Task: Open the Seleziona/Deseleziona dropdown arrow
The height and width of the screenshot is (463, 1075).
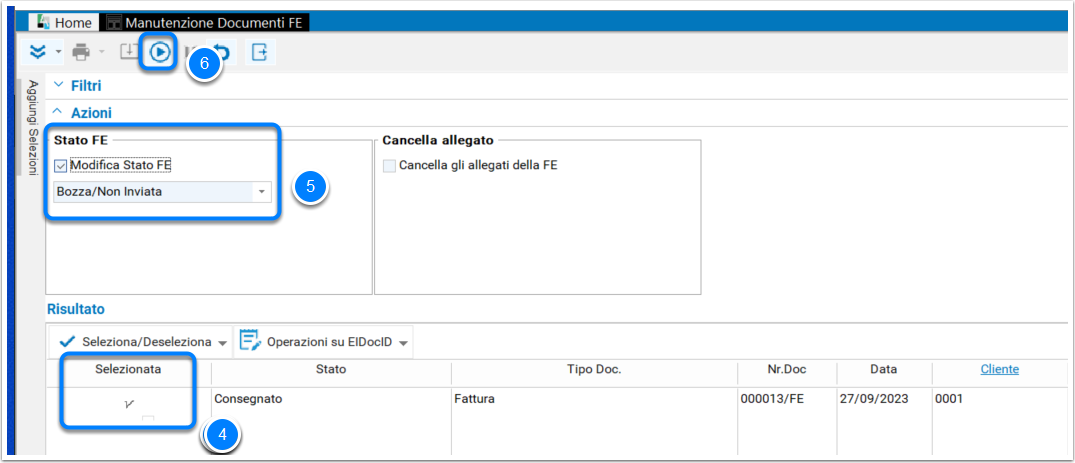Action: [221, 342]
